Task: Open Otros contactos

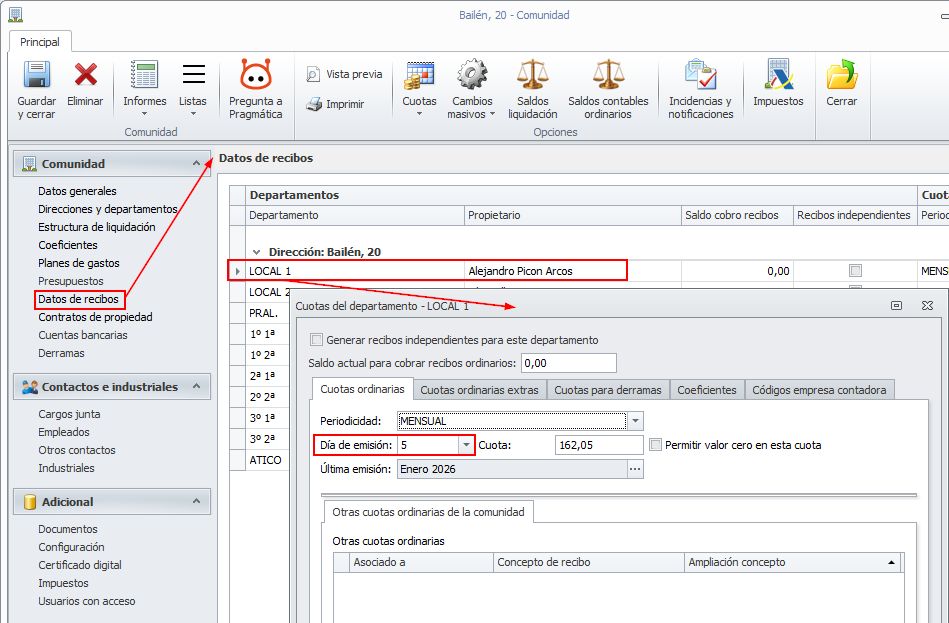Action: (77, 450)
